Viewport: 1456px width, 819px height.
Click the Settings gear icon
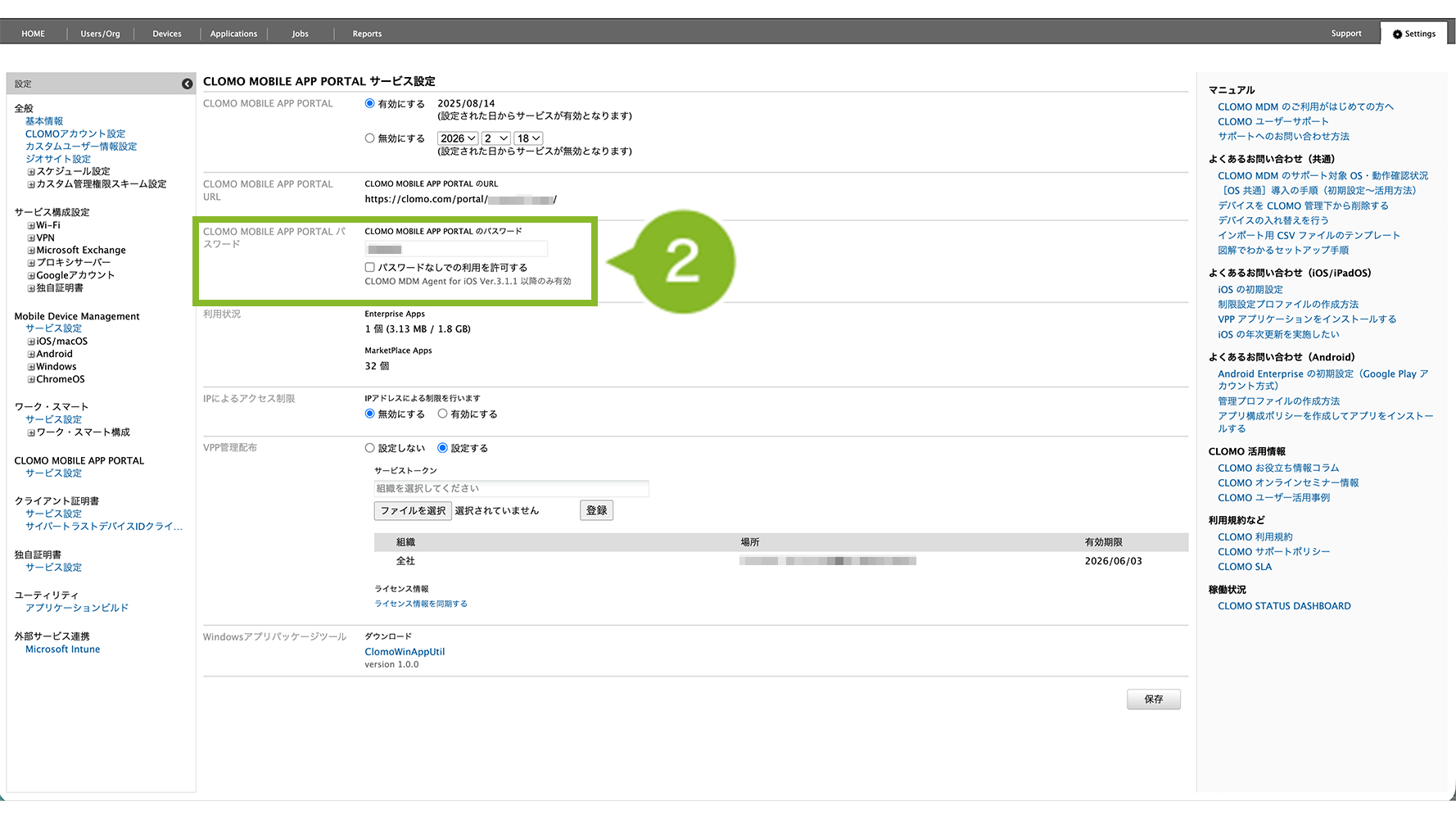tap(1397, 34)
